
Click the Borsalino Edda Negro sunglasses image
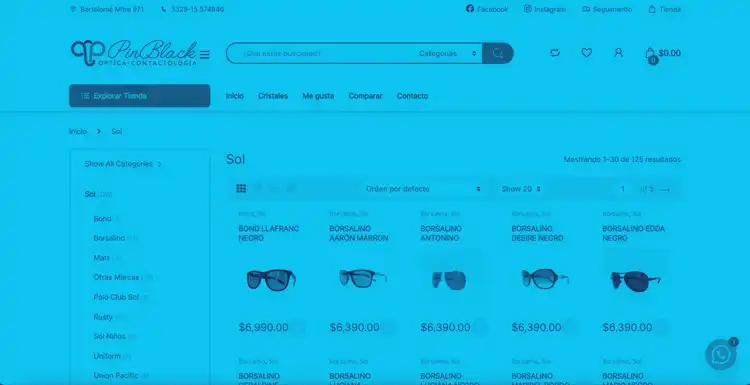click(x=635, y=281)
